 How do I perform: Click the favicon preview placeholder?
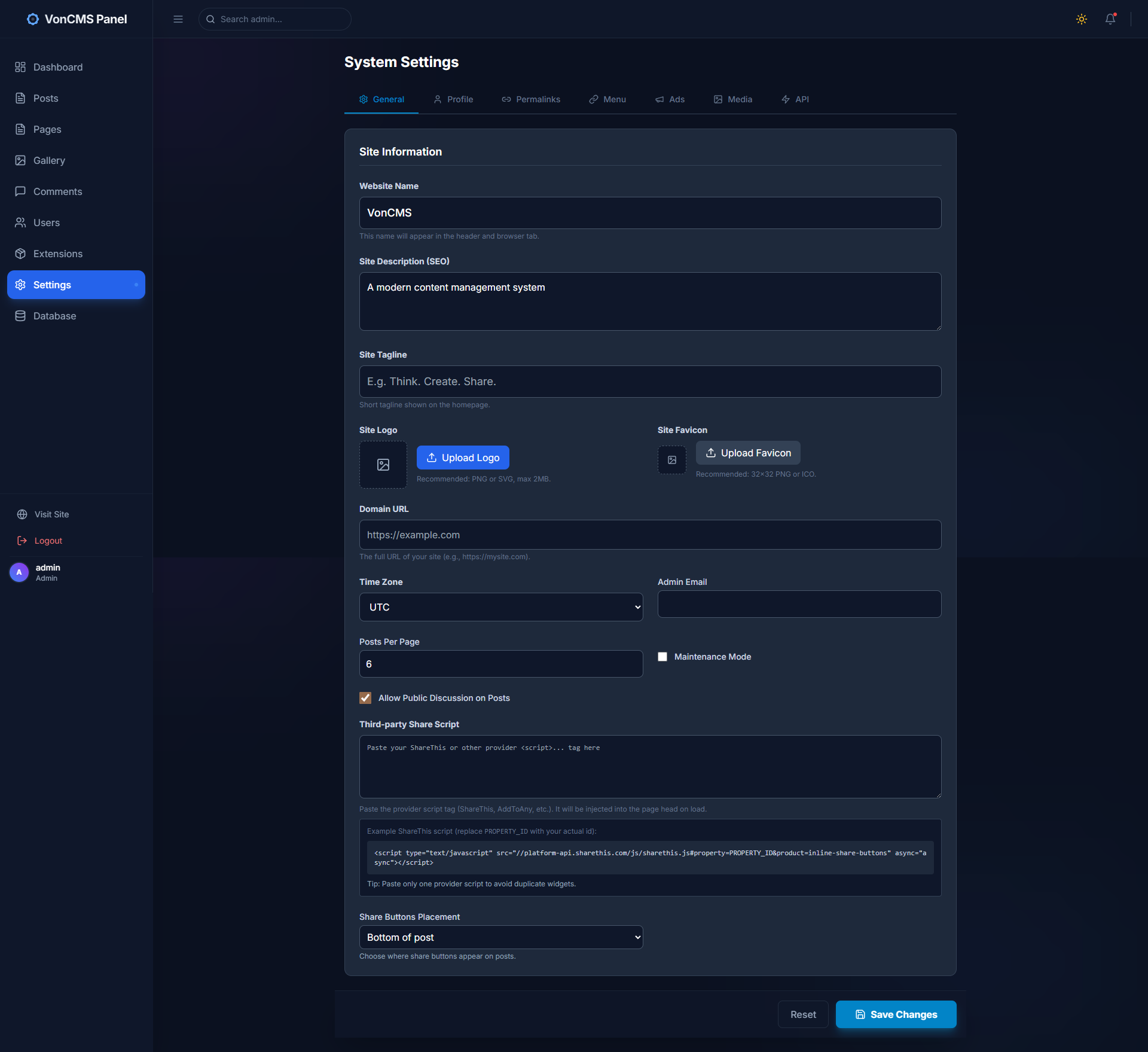[x=672, y=460]
